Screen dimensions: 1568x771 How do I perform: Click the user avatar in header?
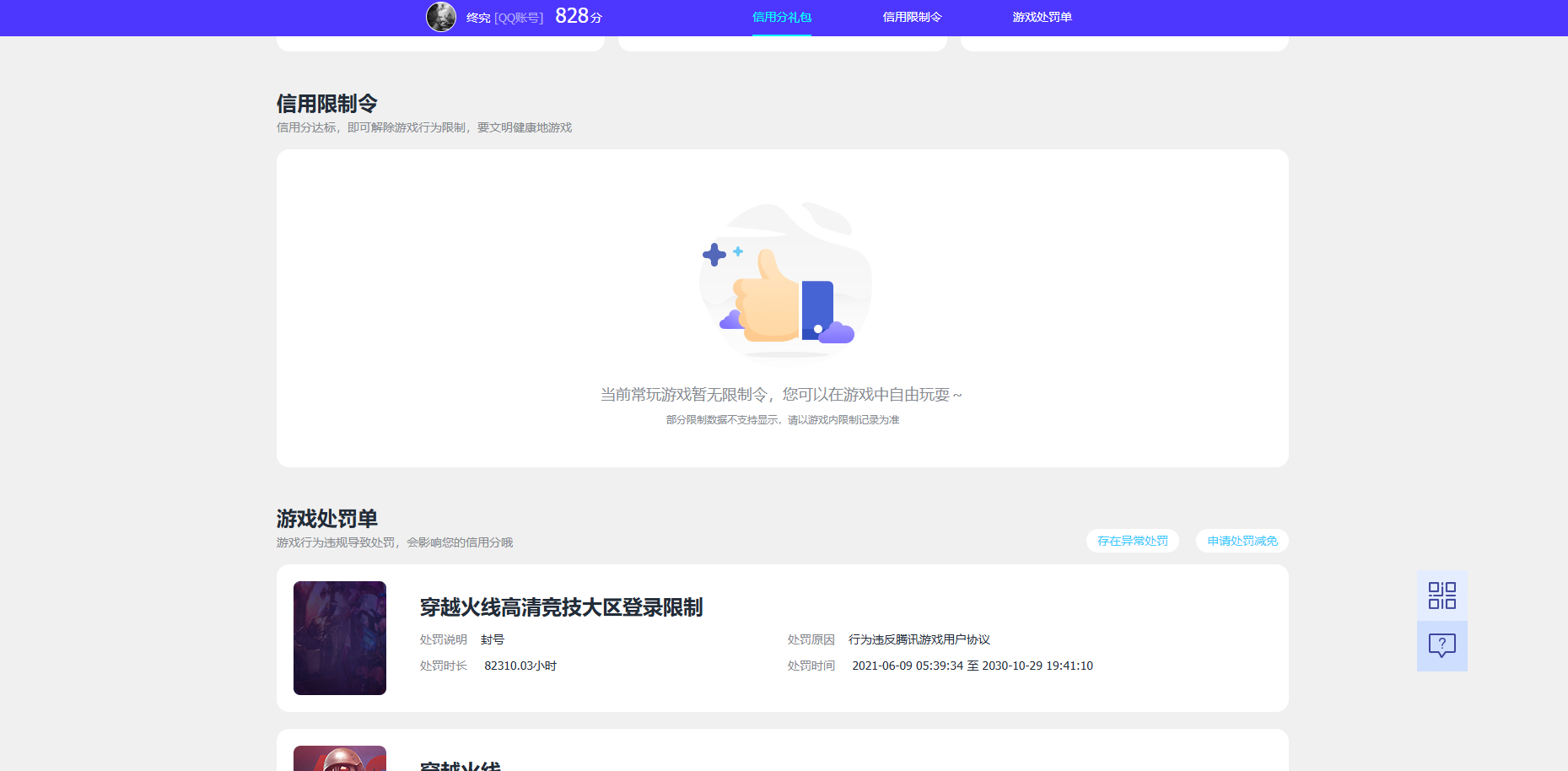pos(441,17)
